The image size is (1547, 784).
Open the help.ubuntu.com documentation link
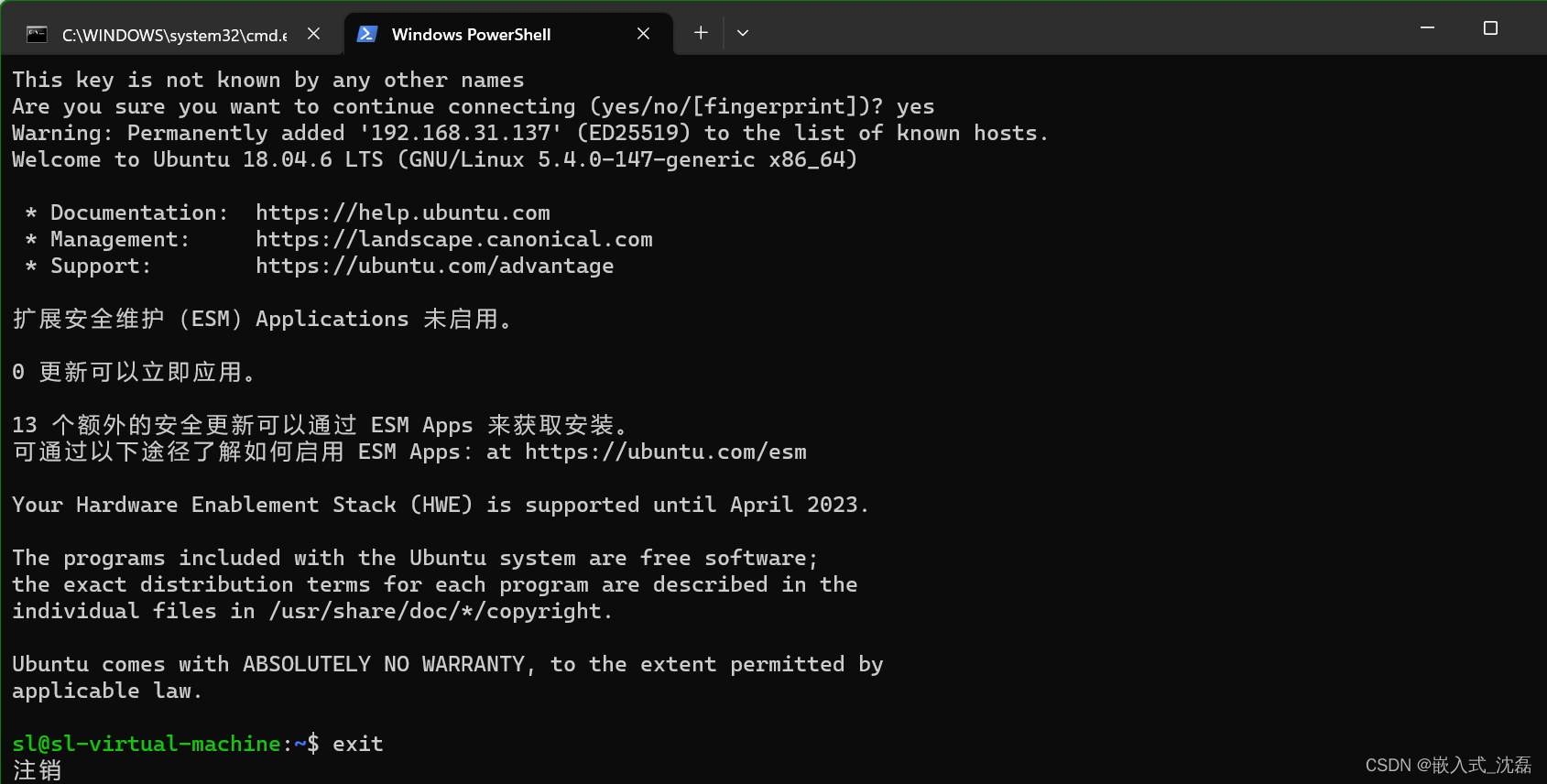tap(403, 212)
